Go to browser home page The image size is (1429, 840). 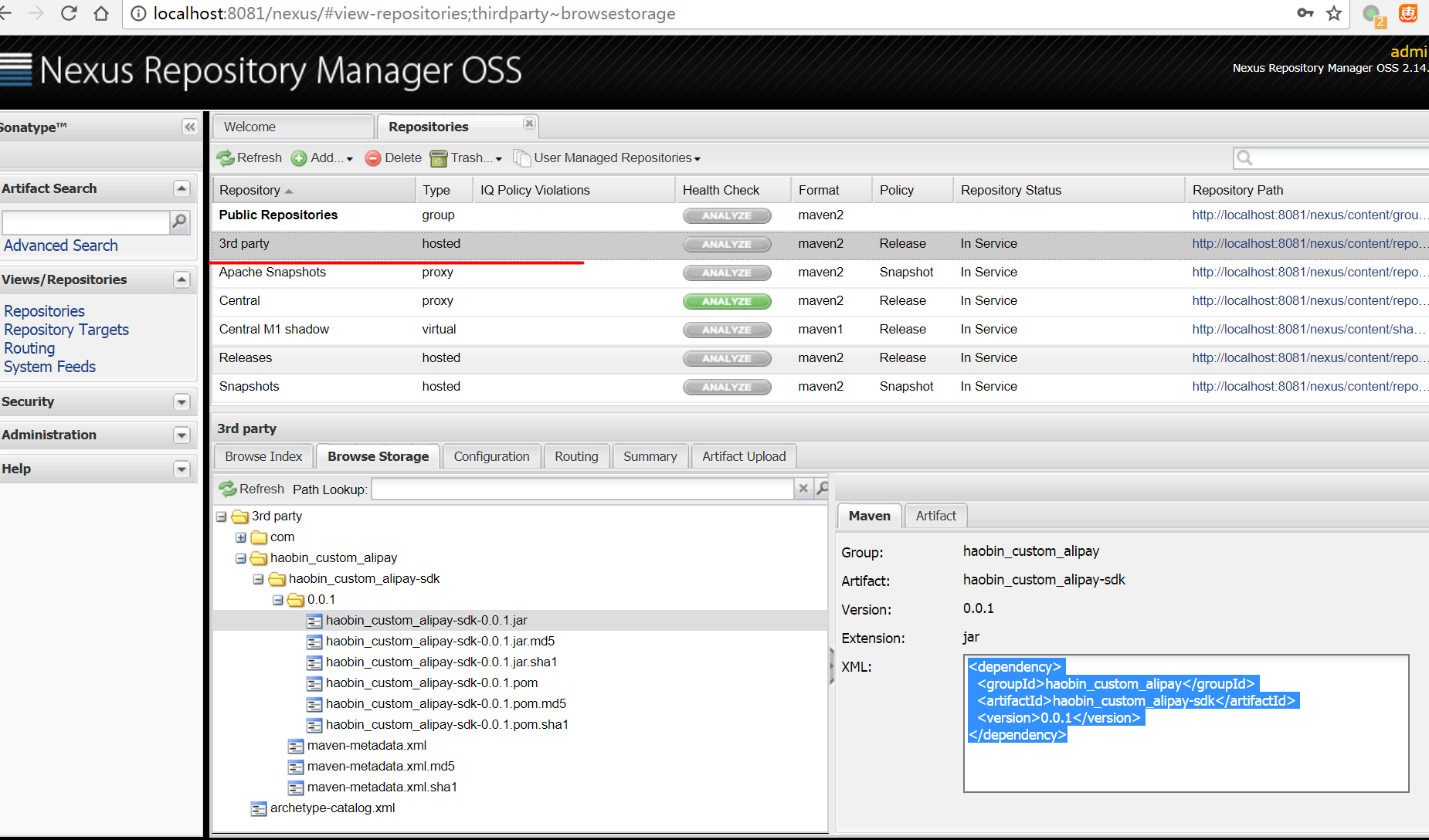click(101, 13)
